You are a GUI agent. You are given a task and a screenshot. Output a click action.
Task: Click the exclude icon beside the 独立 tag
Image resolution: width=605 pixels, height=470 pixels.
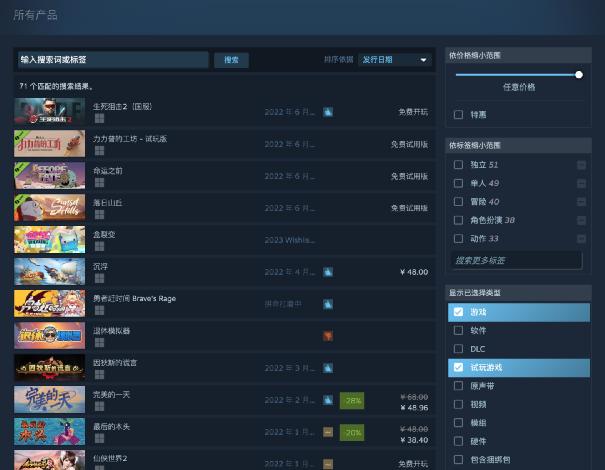(x=581, y=165)
